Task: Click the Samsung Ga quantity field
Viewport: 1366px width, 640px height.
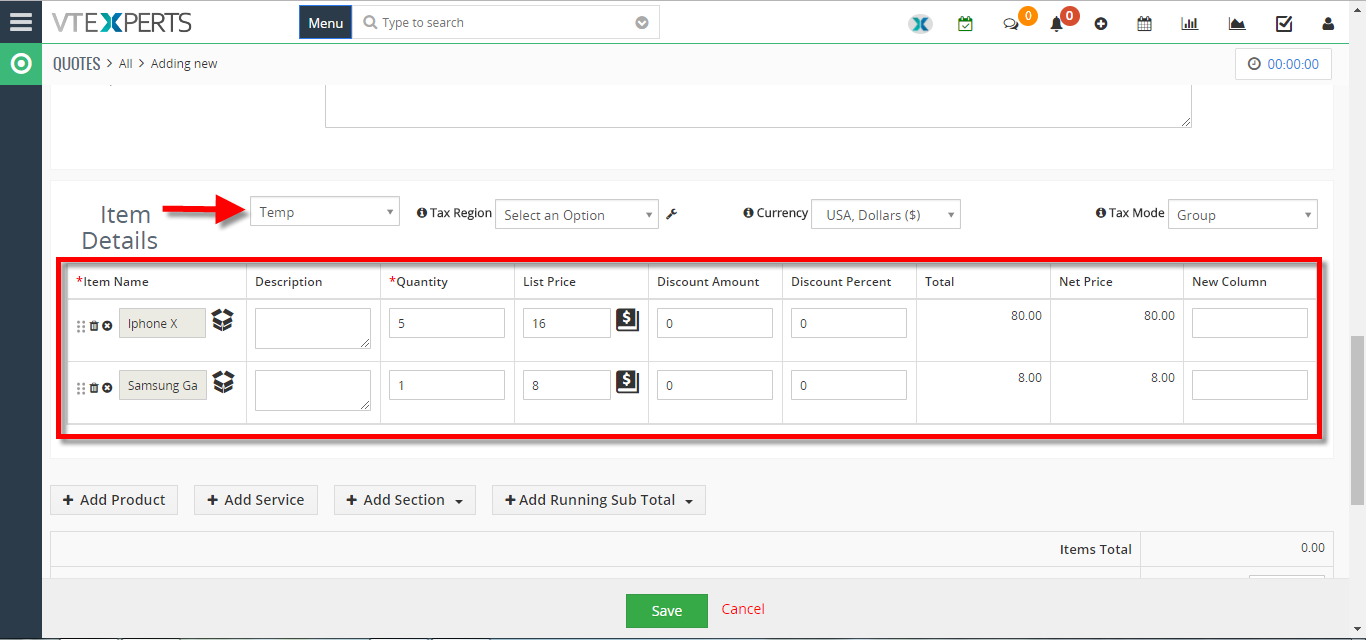Action: pos(447,385)
